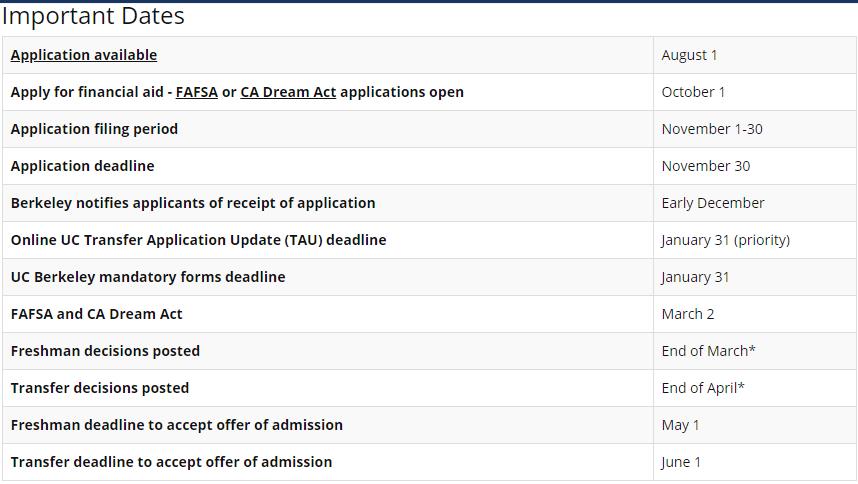Click the Online UC Transfer Application Update label
858x484 pixels.
coord(198,240)
